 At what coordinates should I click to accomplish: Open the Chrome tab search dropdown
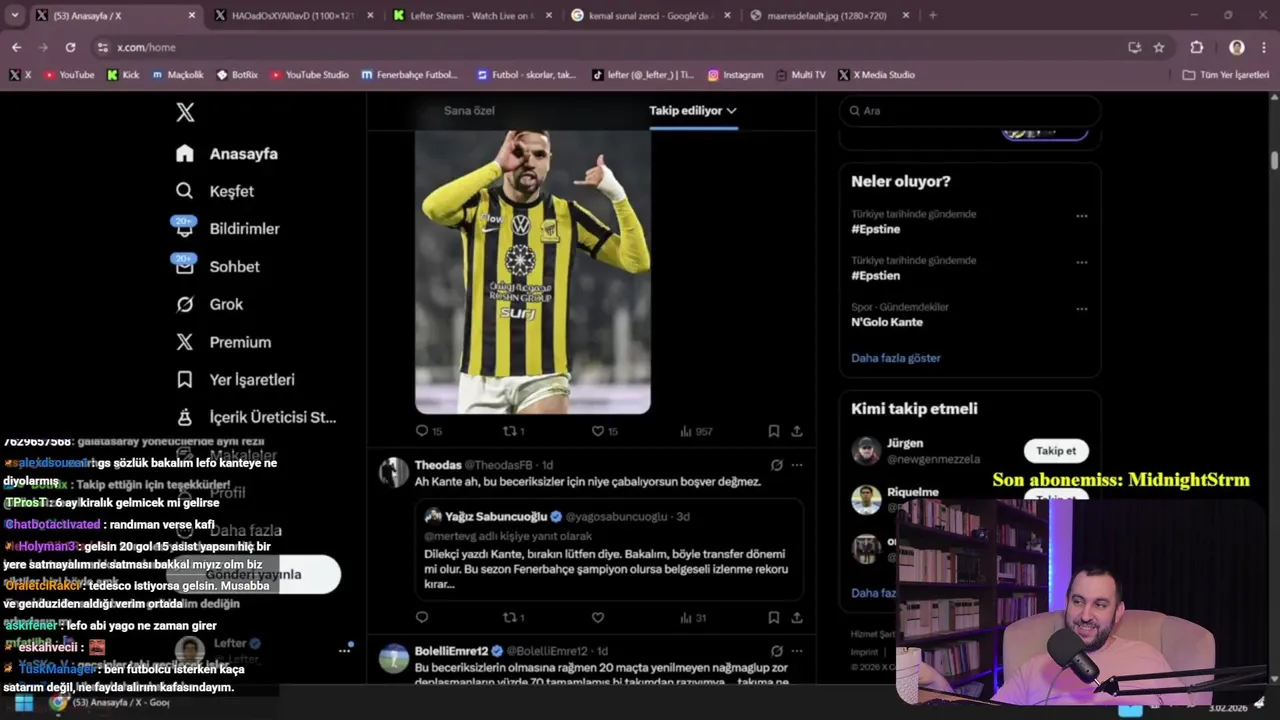click(15, 15)
